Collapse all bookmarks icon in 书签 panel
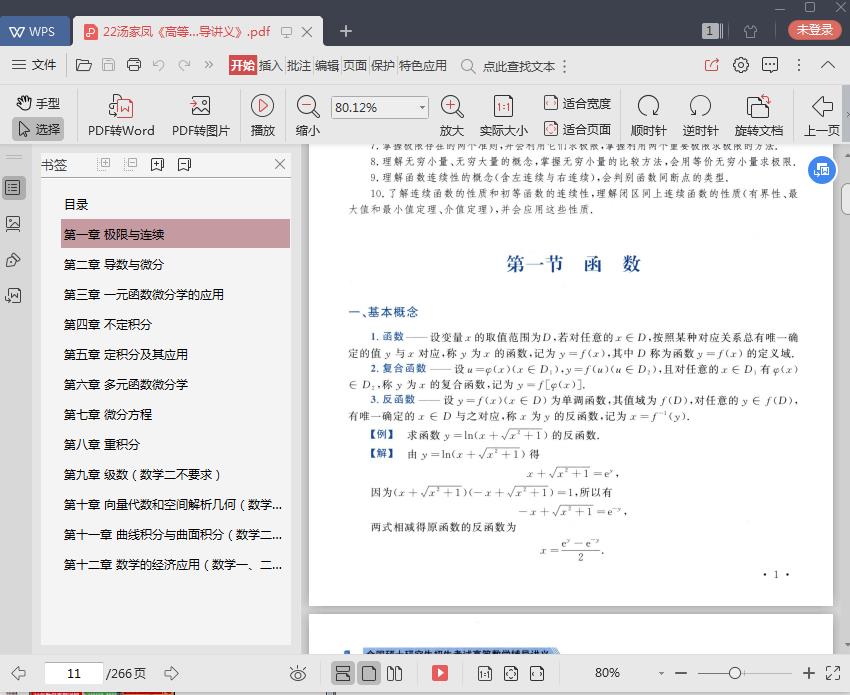850x695 pixels. coord(131,164)
